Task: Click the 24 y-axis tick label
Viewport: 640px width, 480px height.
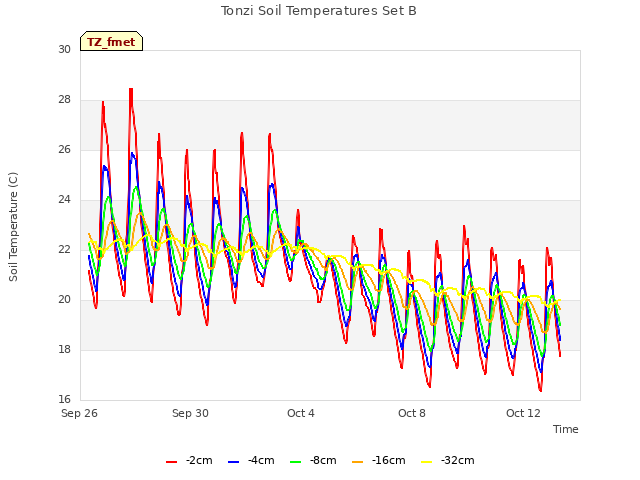Action: (64, 200)
